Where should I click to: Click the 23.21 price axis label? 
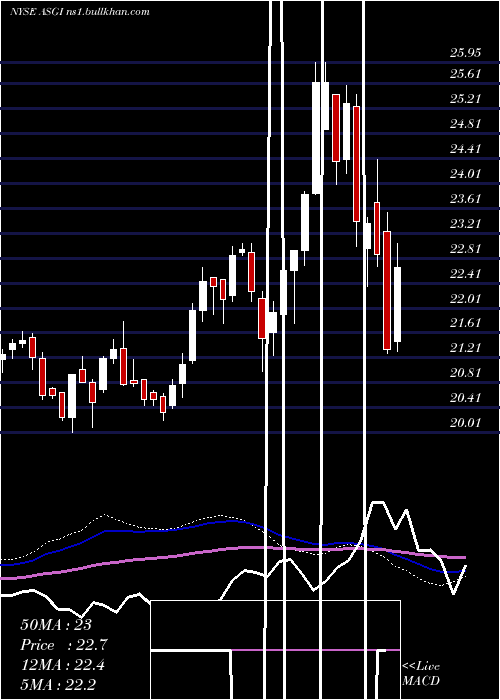[x=466, y=224]
